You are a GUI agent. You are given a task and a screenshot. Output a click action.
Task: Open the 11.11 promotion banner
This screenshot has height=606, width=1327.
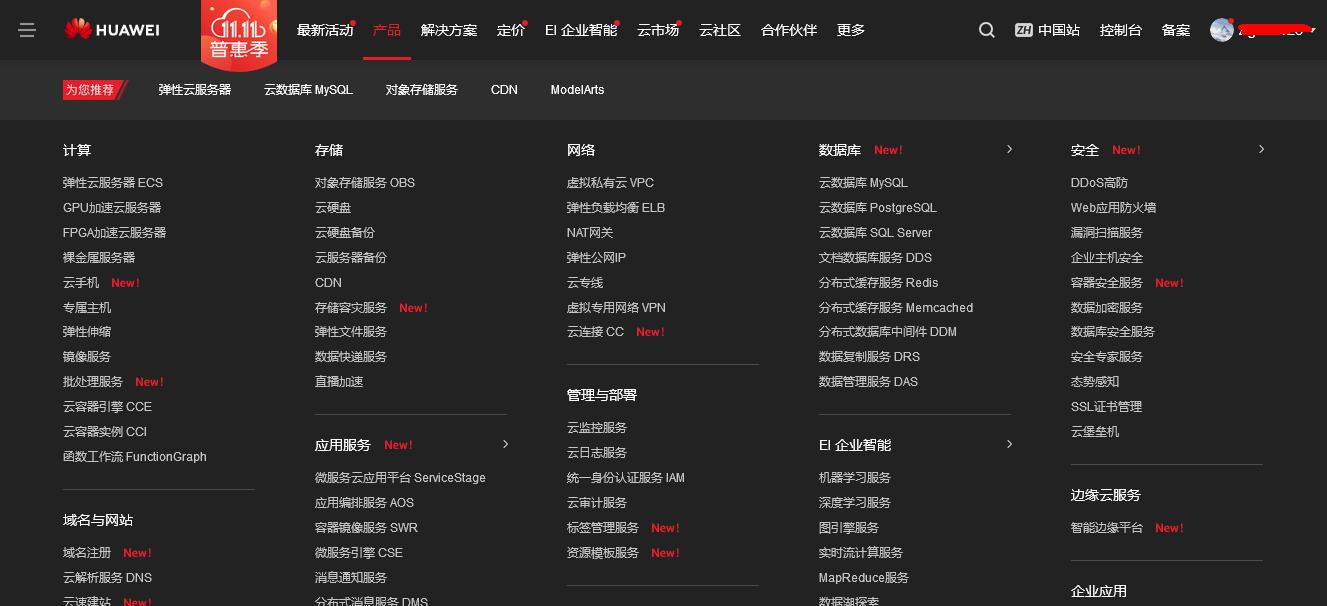239,34
